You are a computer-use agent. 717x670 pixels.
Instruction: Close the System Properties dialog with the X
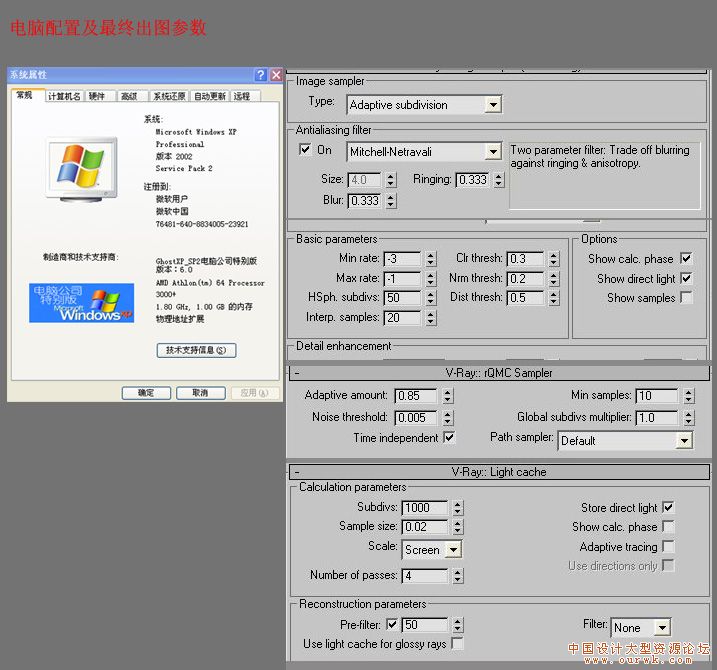(275, 75)
